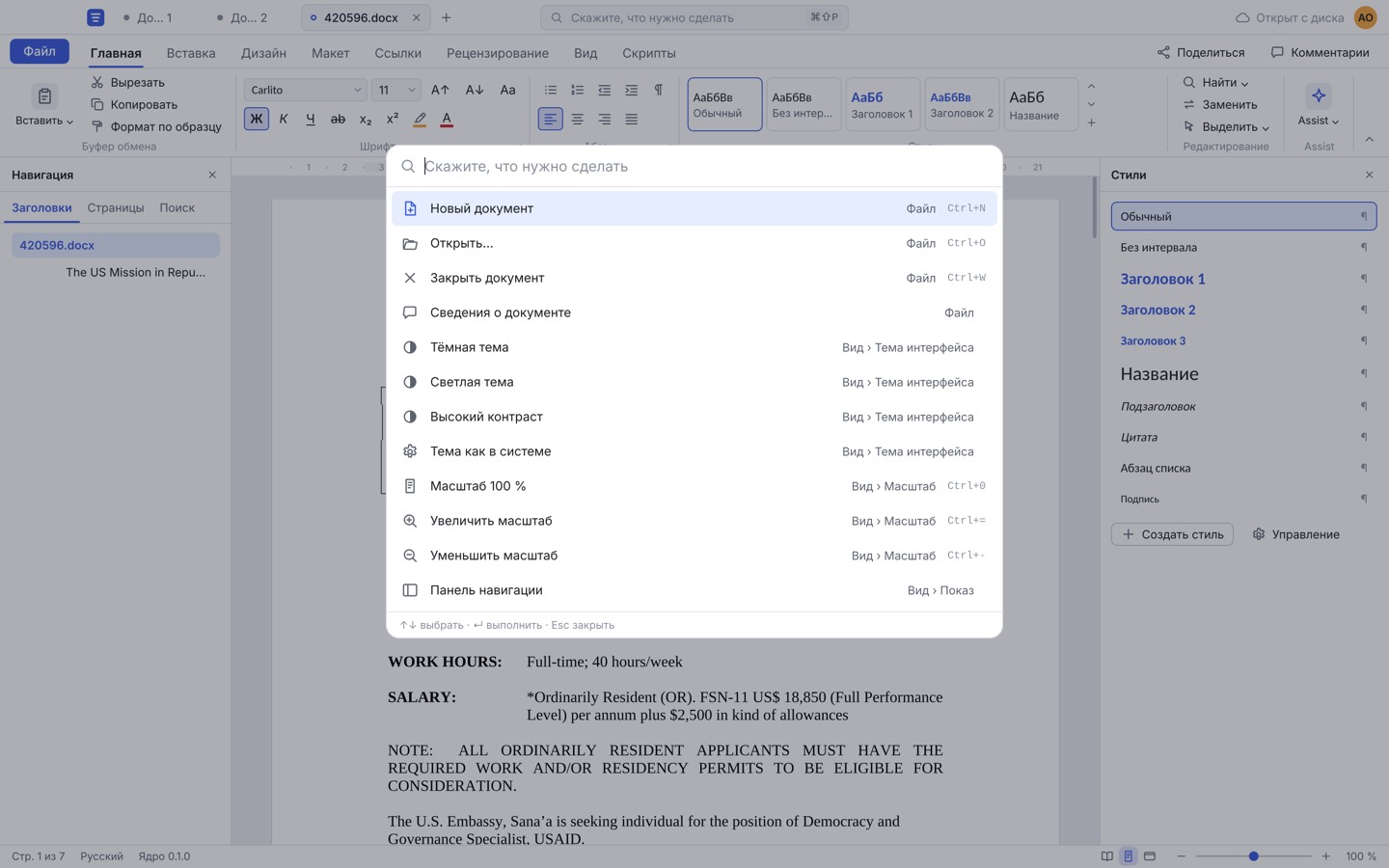Insert a bulleted list
This screenshot has height=868, width=1389.
tap(550, 90)
